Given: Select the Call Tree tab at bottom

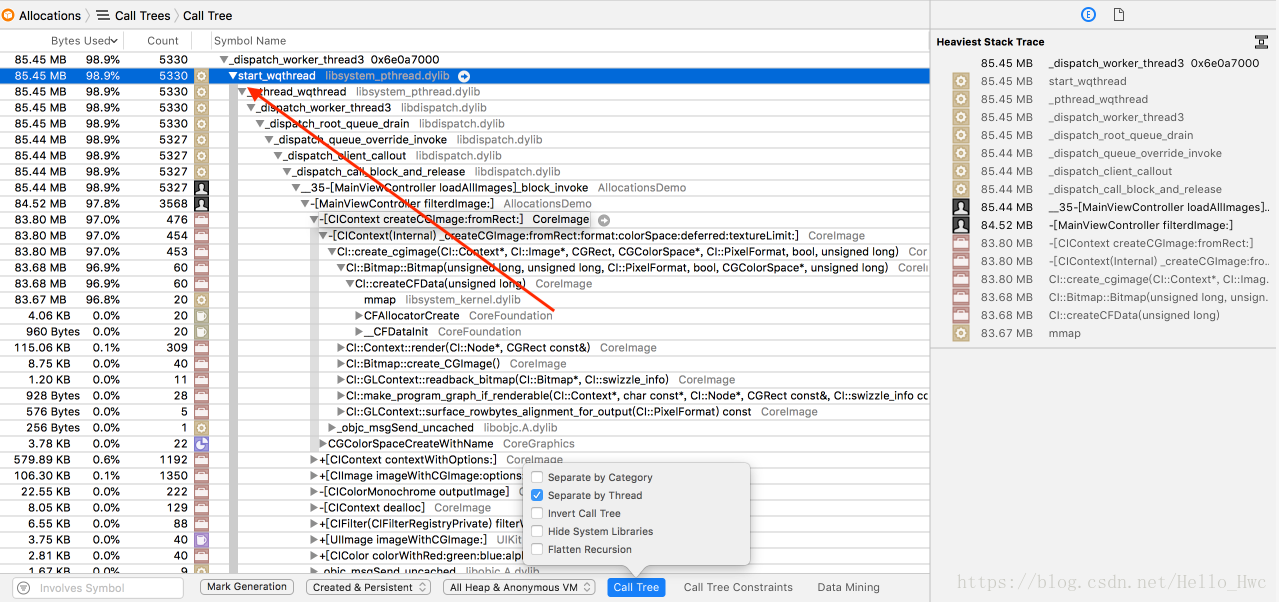Looking at the screenshot, I should (636, 588).
